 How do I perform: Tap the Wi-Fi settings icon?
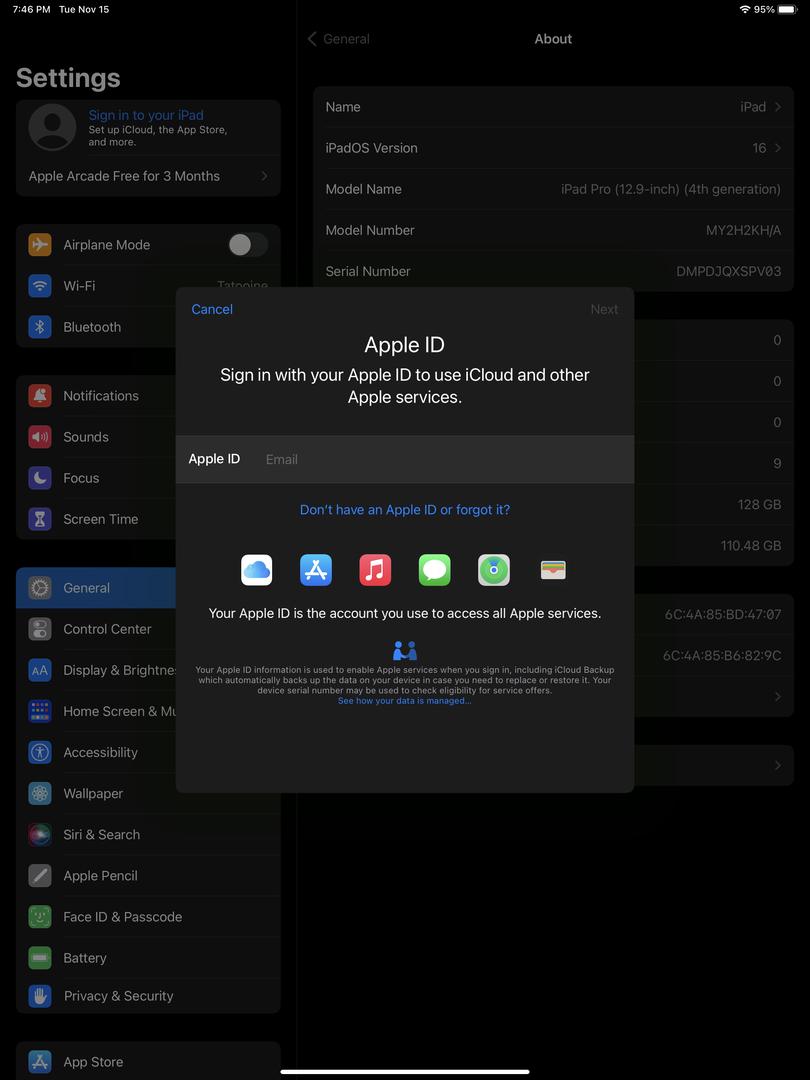tap(40, 286)
